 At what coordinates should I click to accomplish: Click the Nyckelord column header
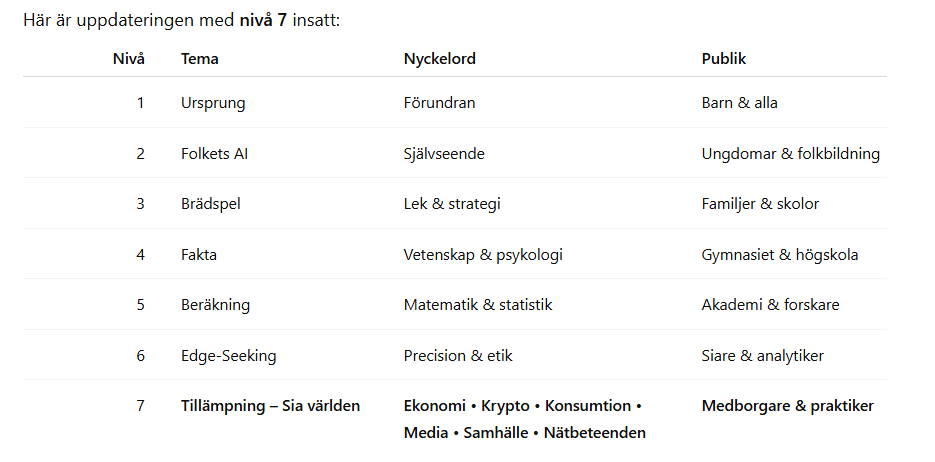439,59
